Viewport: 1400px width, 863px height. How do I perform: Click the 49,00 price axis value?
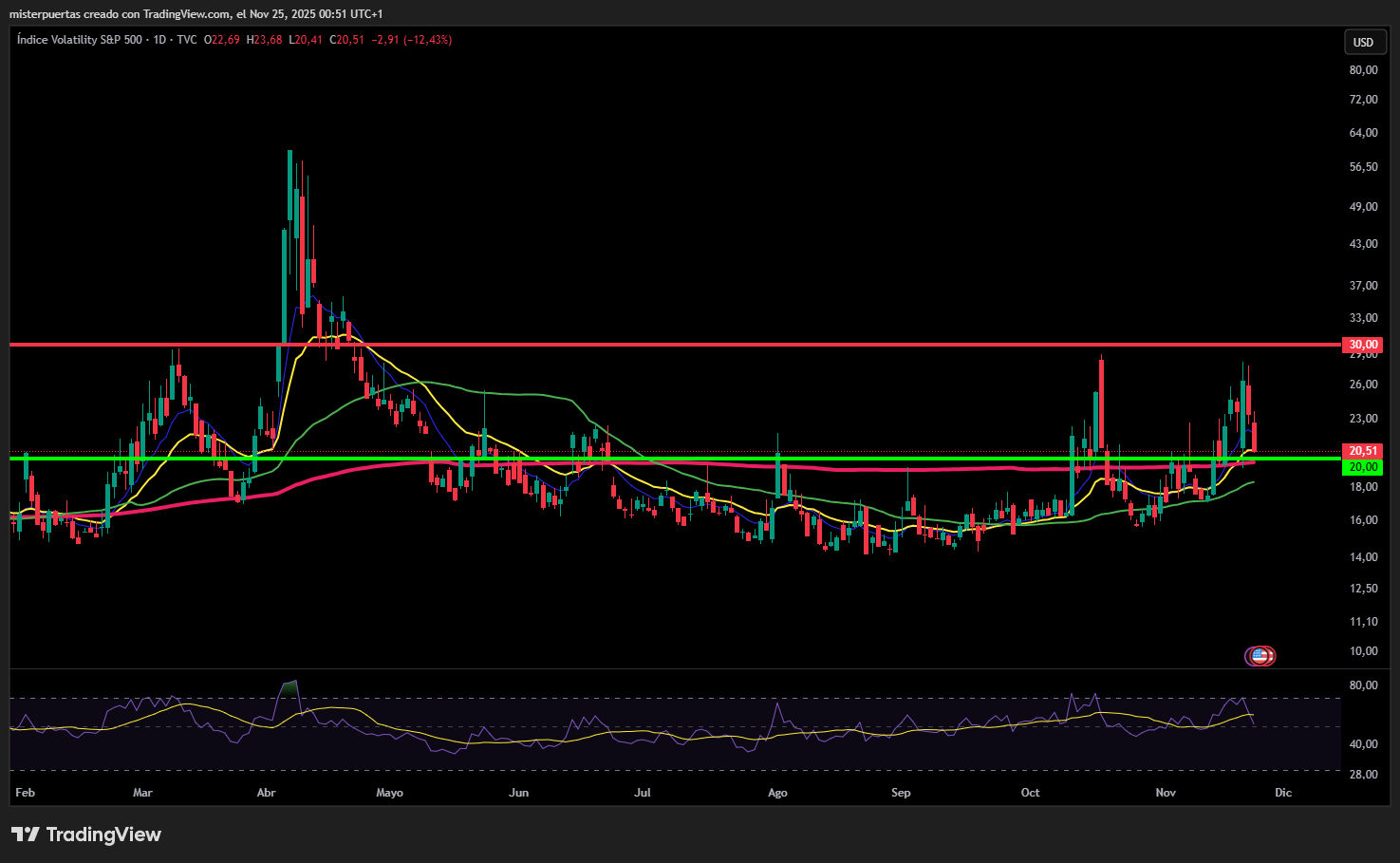[x=1363, y=207]
